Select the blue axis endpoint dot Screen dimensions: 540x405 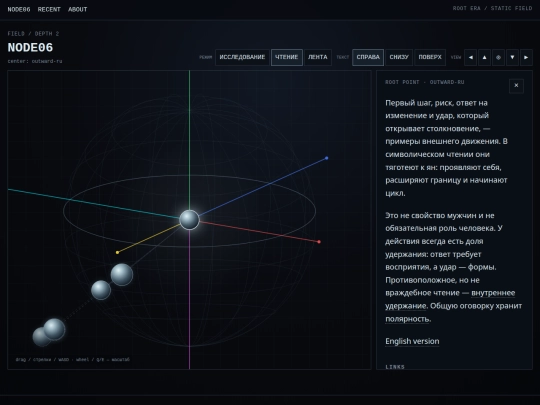tap(326, 158)
